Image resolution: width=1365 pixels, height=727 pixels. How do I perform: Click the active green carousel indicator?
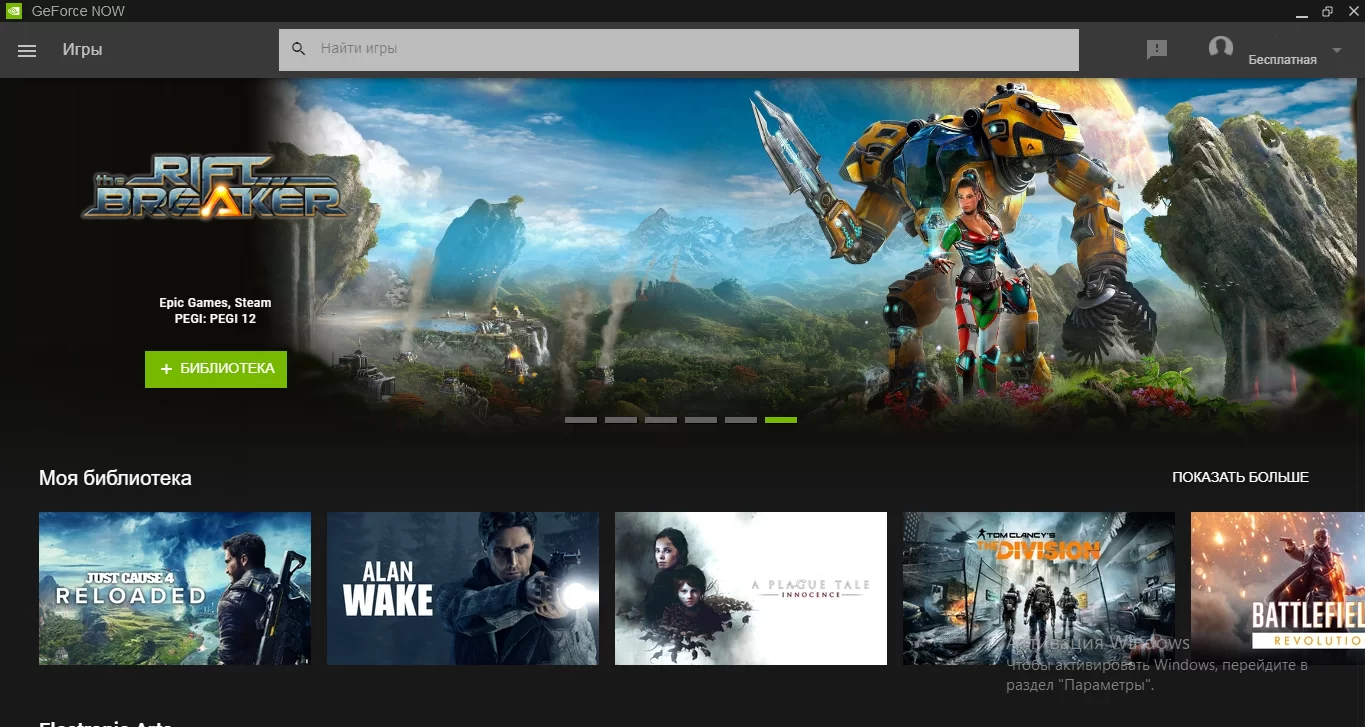(x=781, y=420)
